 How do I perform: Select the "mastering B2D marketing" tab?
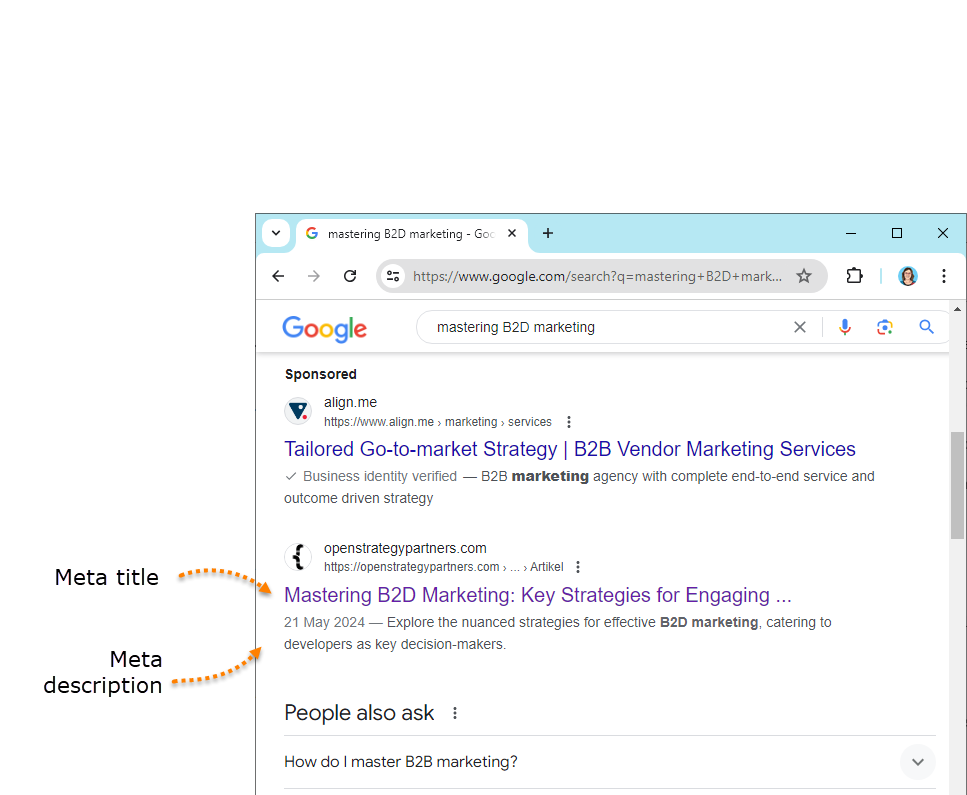(405, 234)
